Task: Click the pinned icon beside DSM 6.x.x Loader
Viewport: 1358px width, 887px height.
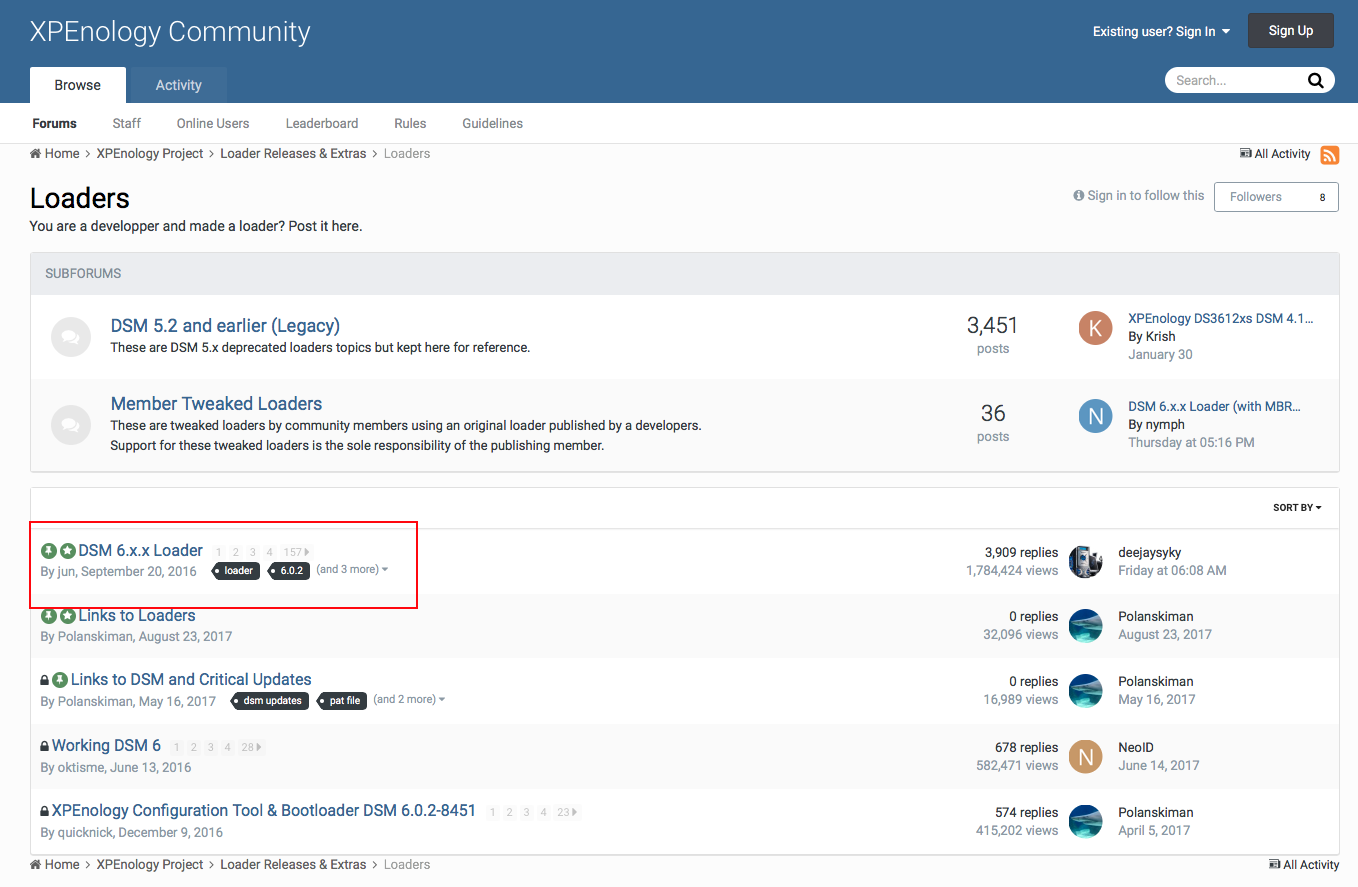Action: coord(48,551)
